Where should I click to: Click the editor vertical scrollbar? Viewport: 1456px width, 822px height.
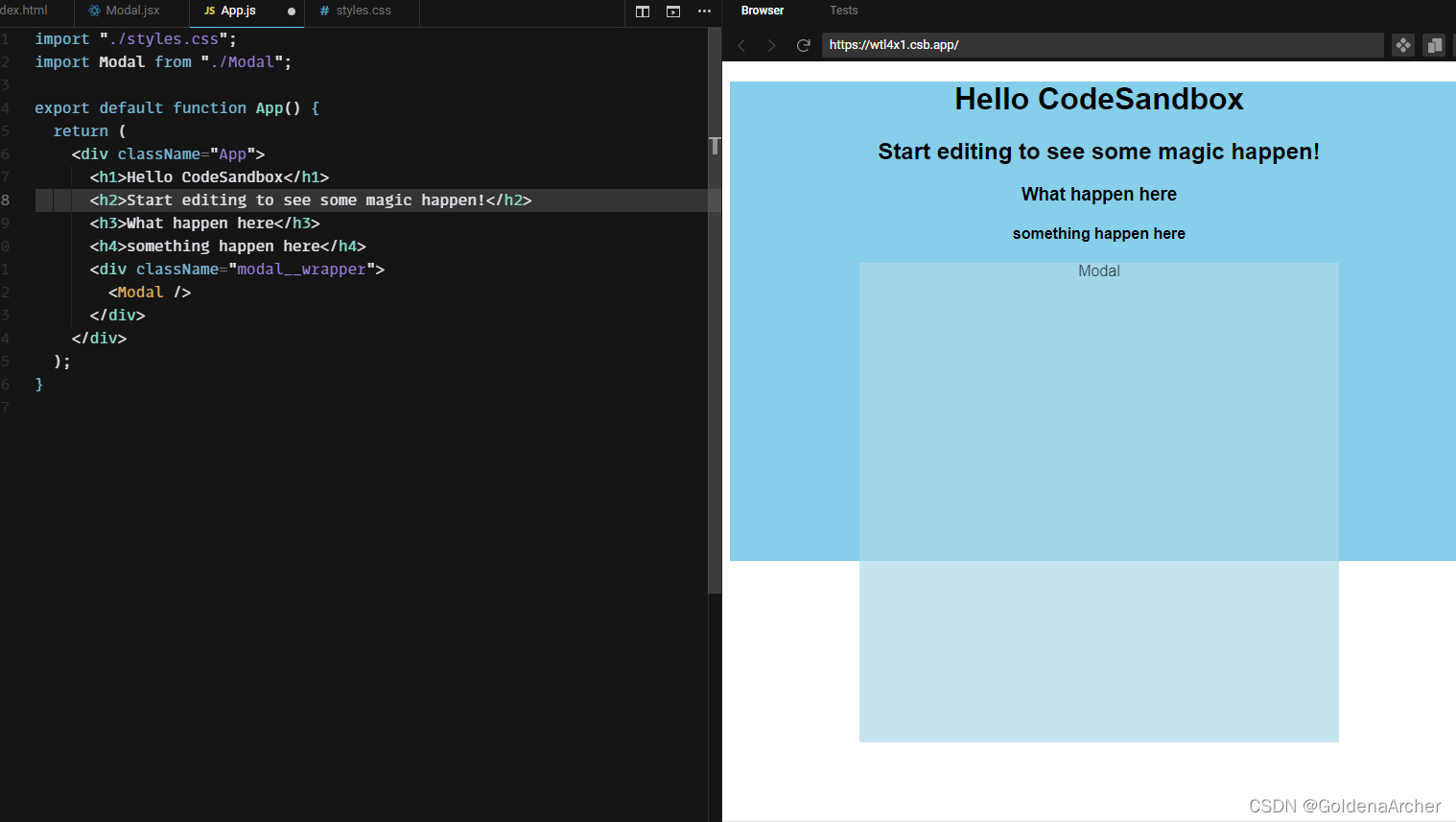pyautogui.click(x=715, y=312)
